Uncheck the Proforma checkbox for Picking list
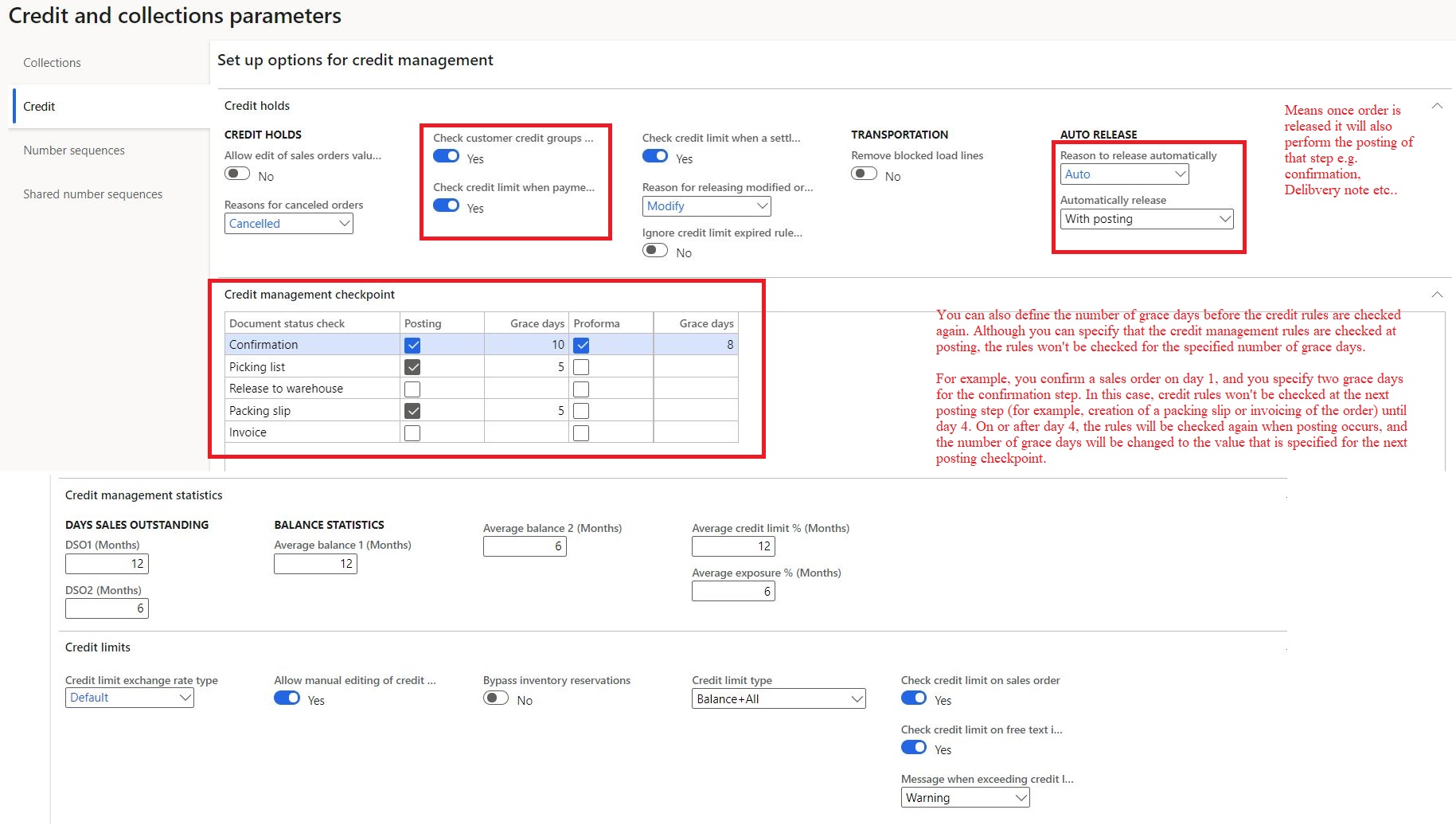This screenshot has width=1456, height=837. (581, 366)
